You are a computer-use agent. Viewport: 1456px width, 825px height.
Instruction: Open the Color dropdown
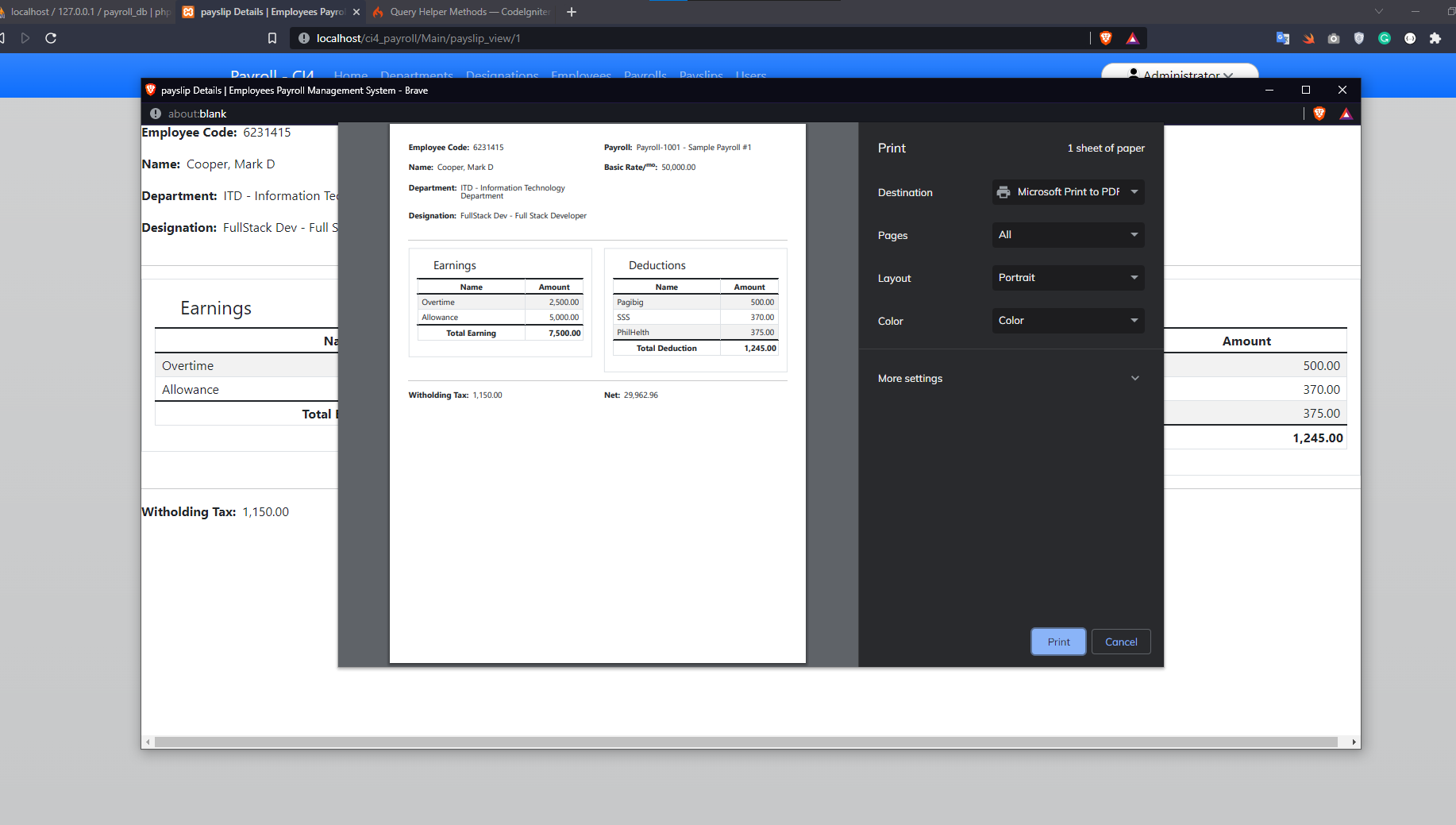click(x=1068, y=321)
